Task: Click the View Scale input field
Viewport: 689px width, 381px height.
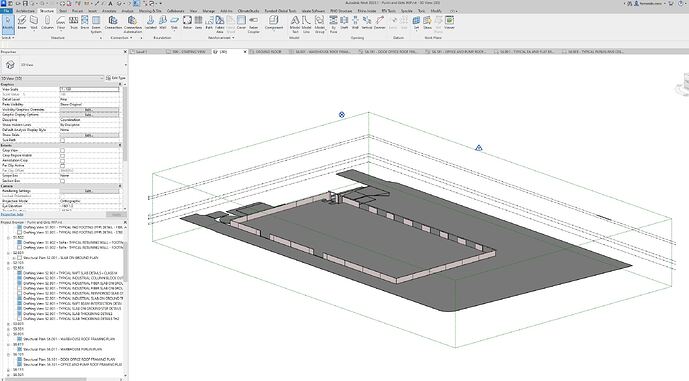Action: (89, 89)
